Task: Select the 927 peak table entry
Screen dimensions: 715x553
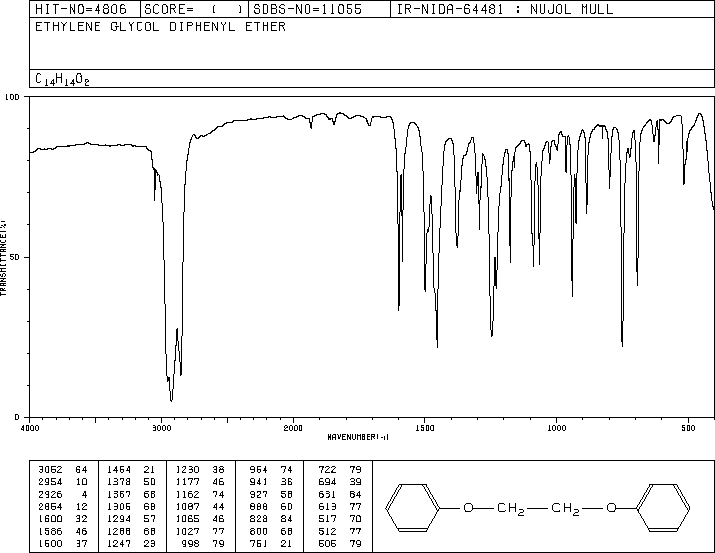Action: [x=271, y=494]
